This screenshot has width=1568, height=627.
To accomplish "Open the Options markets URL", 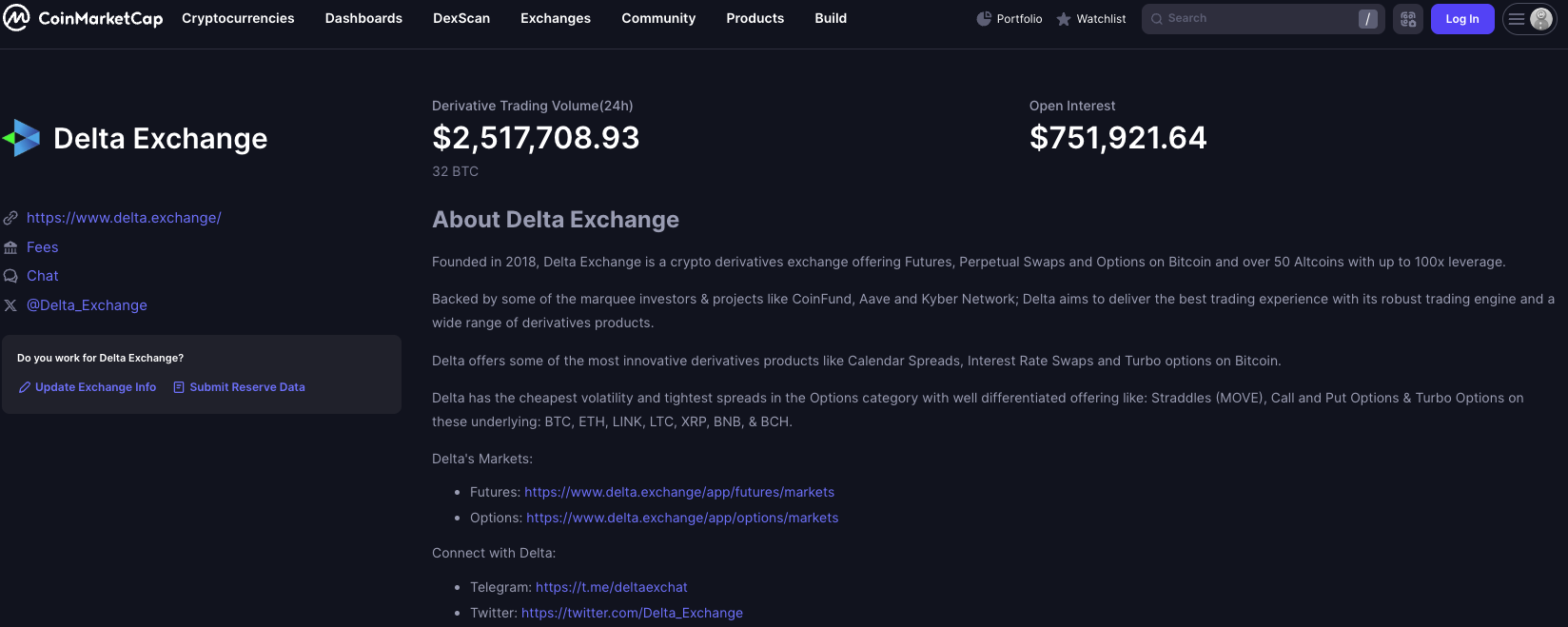I will (682, 518).
